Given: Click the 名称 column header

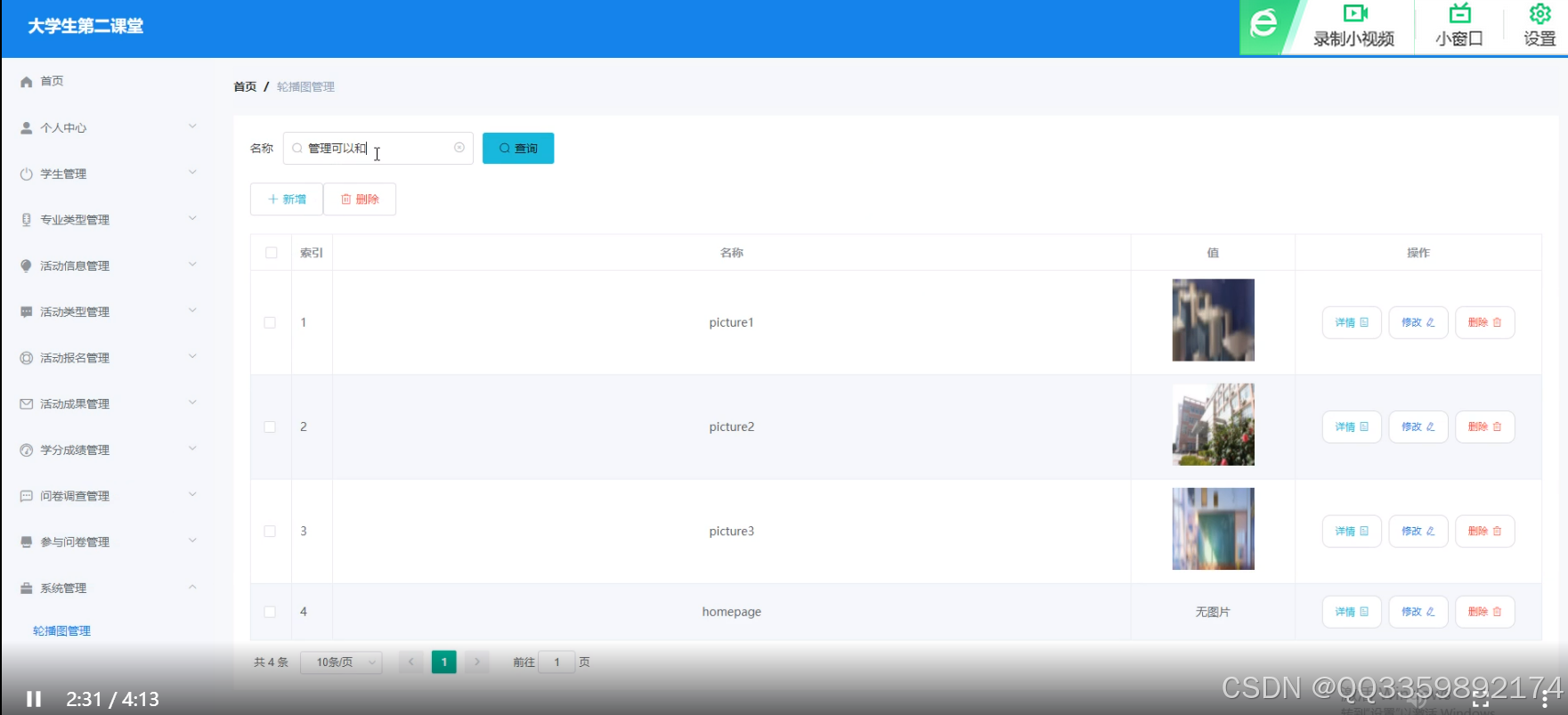Looking at the screenshot, I should coord(732,253).
